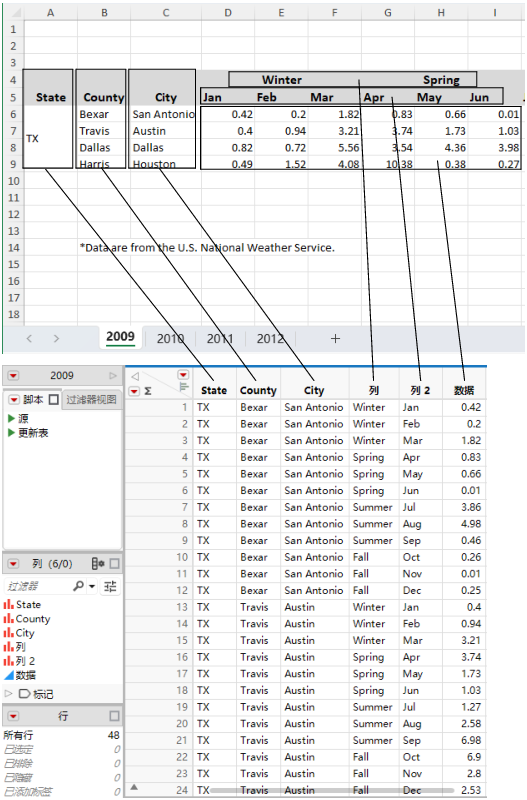Select Excel row 14 header
Image resolution: width=527 pixels, height=800 pixels.
13,248
